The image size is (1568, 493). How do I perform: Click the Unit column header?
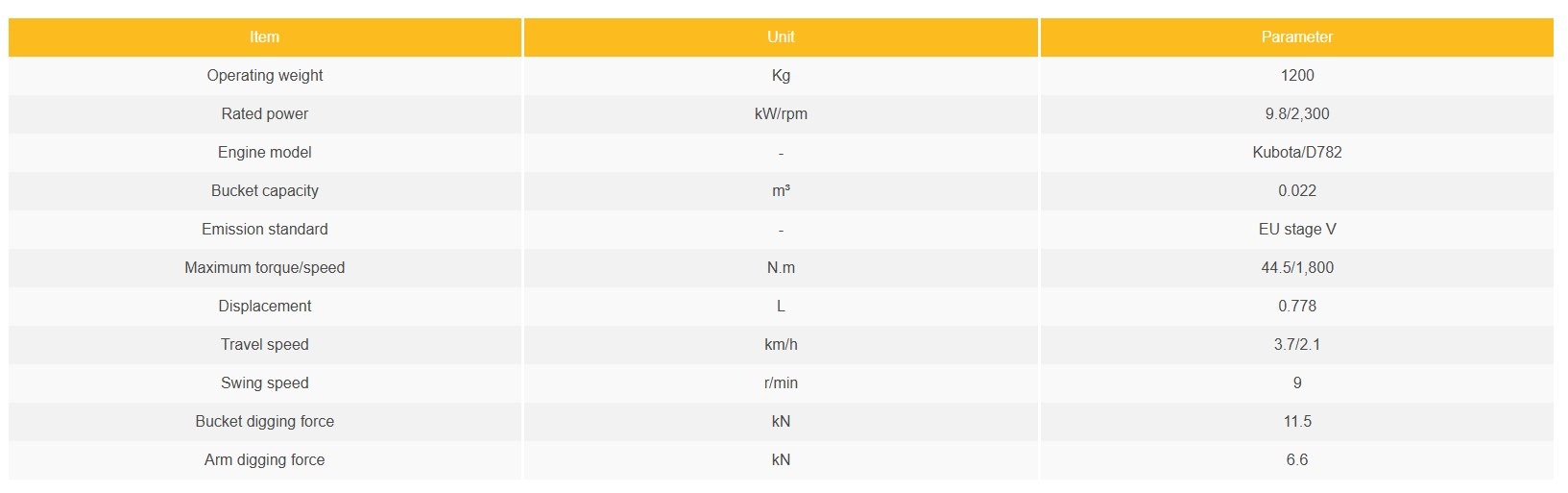tap(781, 37)
